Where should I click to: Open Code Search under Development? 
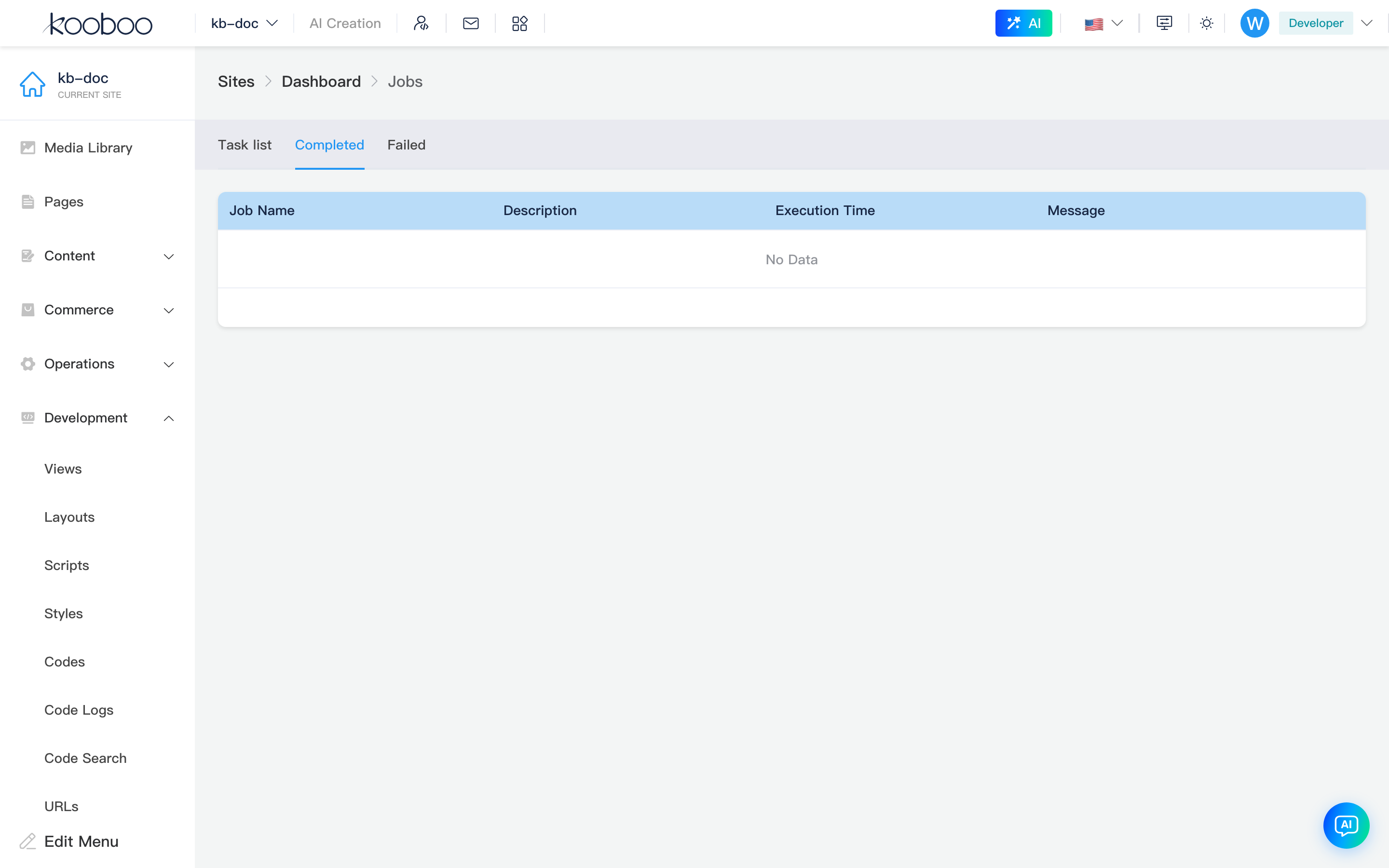[x=85, y=759]
